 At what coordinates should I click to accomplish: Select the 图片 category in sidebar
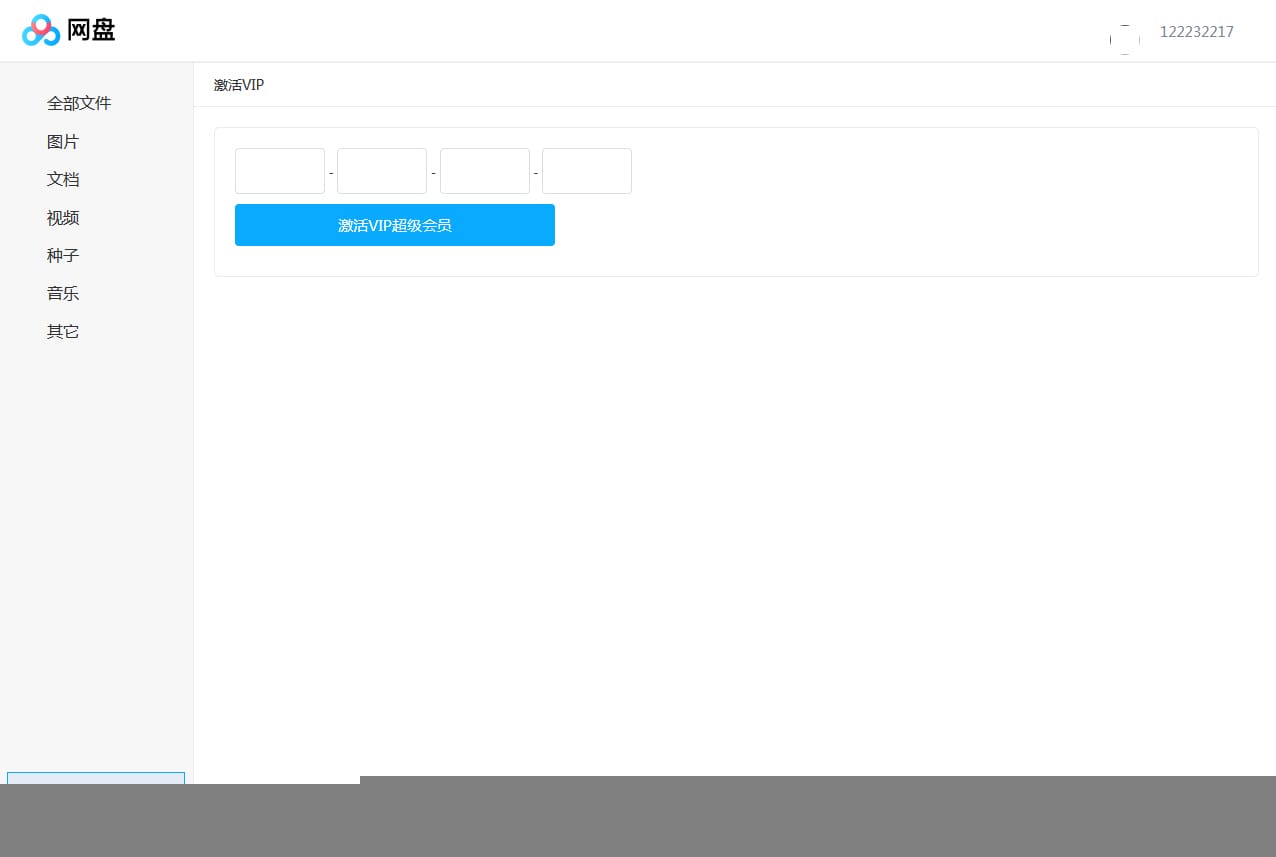click(x=63, y=142)
